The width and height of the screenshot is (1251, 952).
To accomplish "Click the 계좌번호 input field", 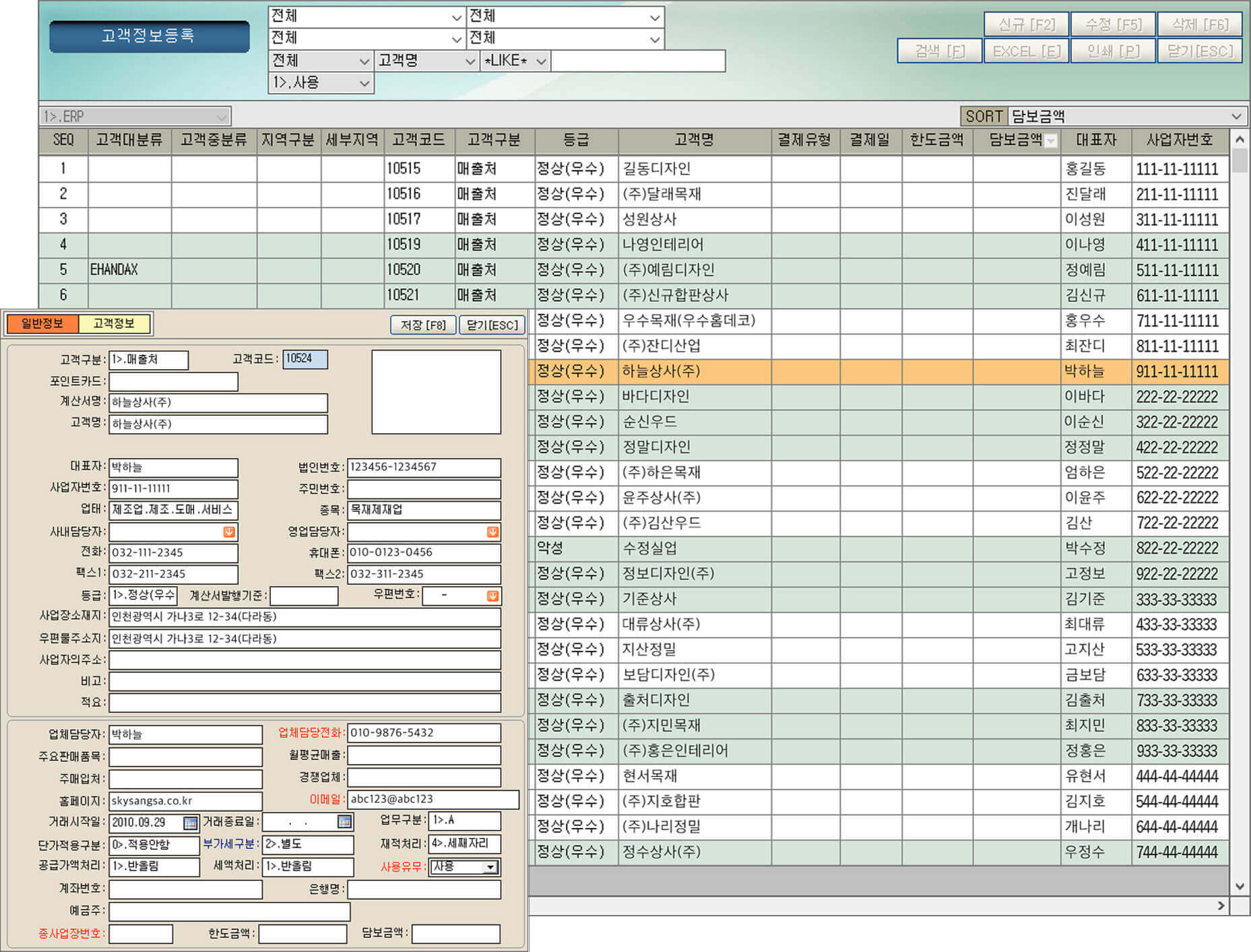I will pyautogui.click(x=185, y=889).
